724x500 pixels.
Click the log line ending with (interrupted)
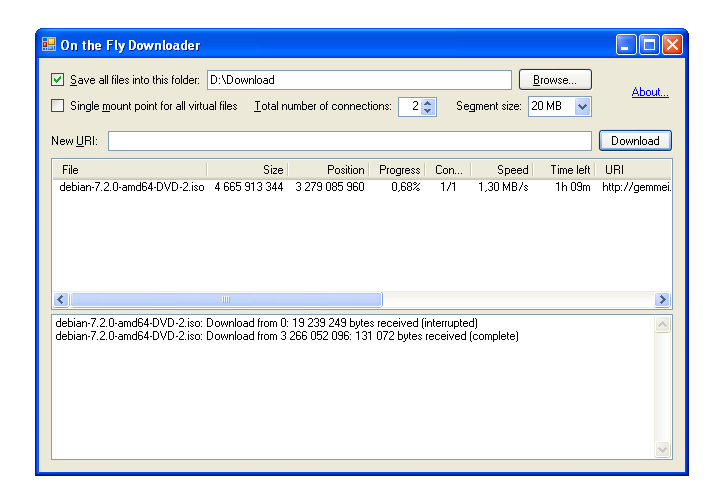tap(266, 323)
